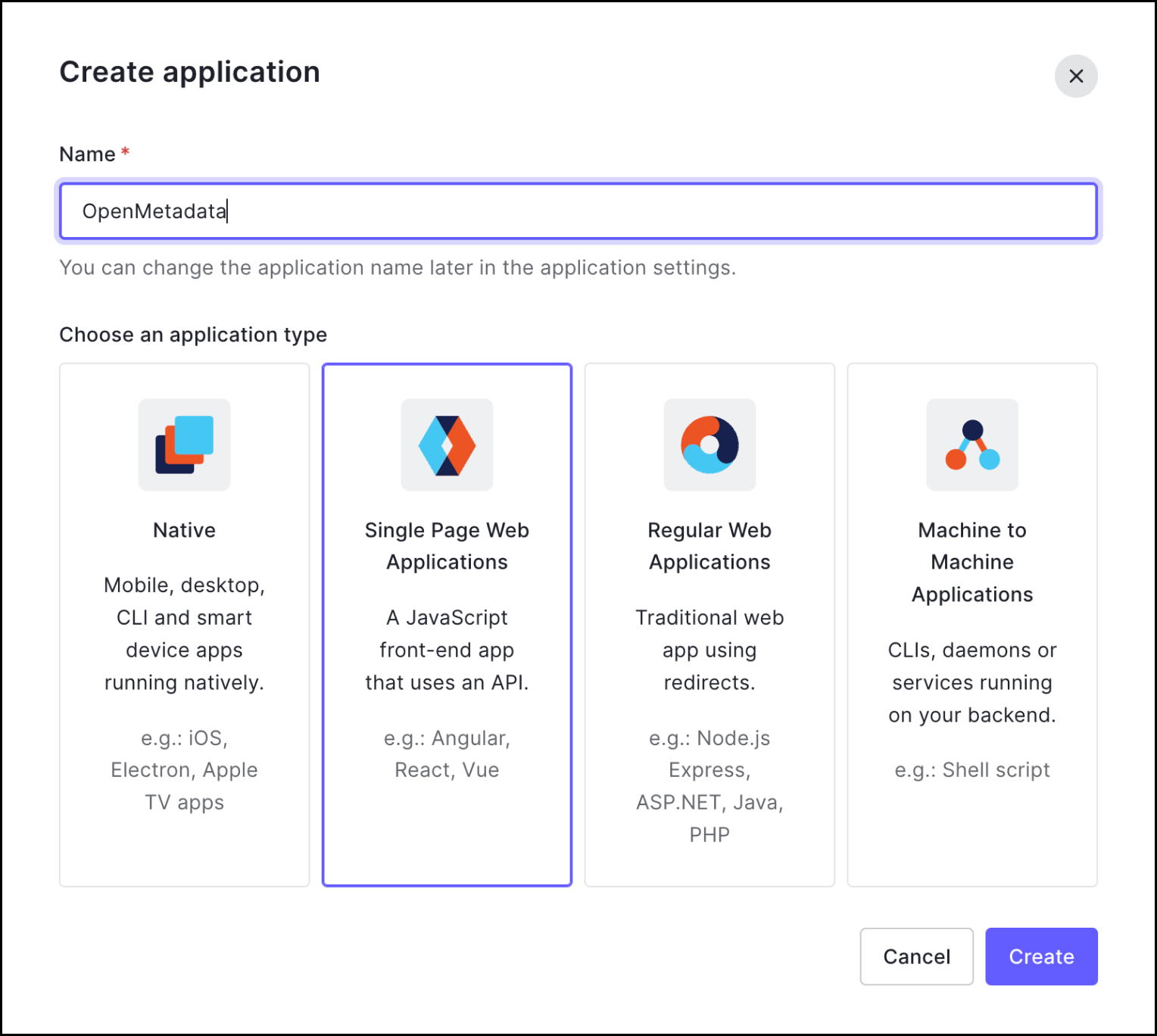This screenshot has width=1157, height=1036.
Task: Click the swirl icon above Regular Web Applications
Action: click(709, 445)
